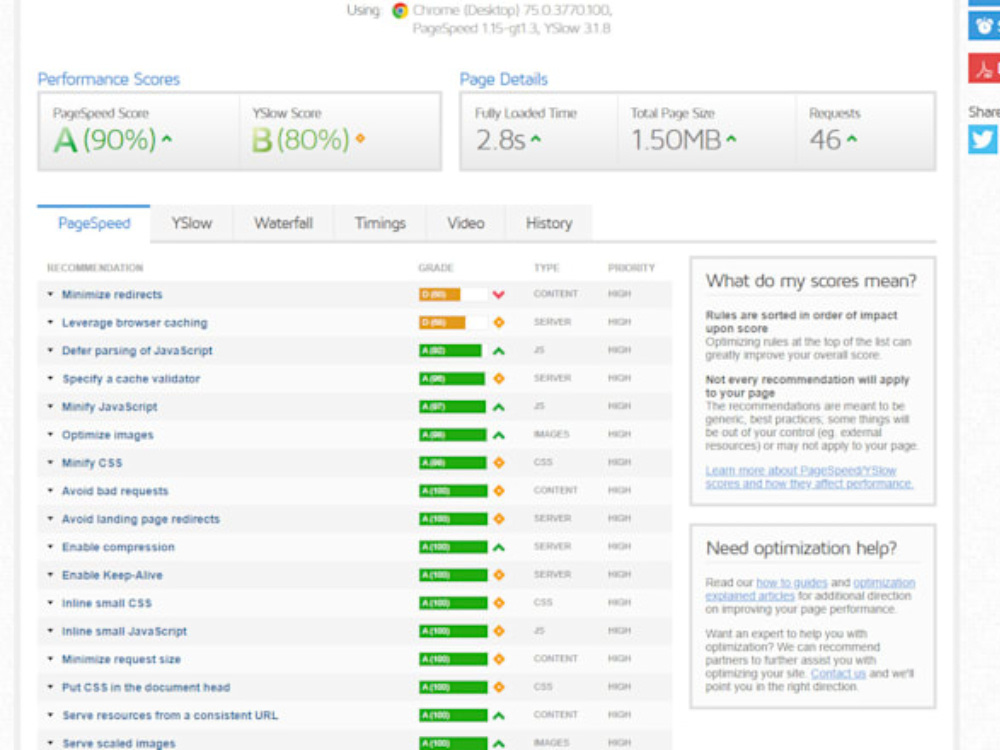Switch to the YSlow tab
Image resolution: width=1000 pixels, height=750 pixels.
coord(191,223)
